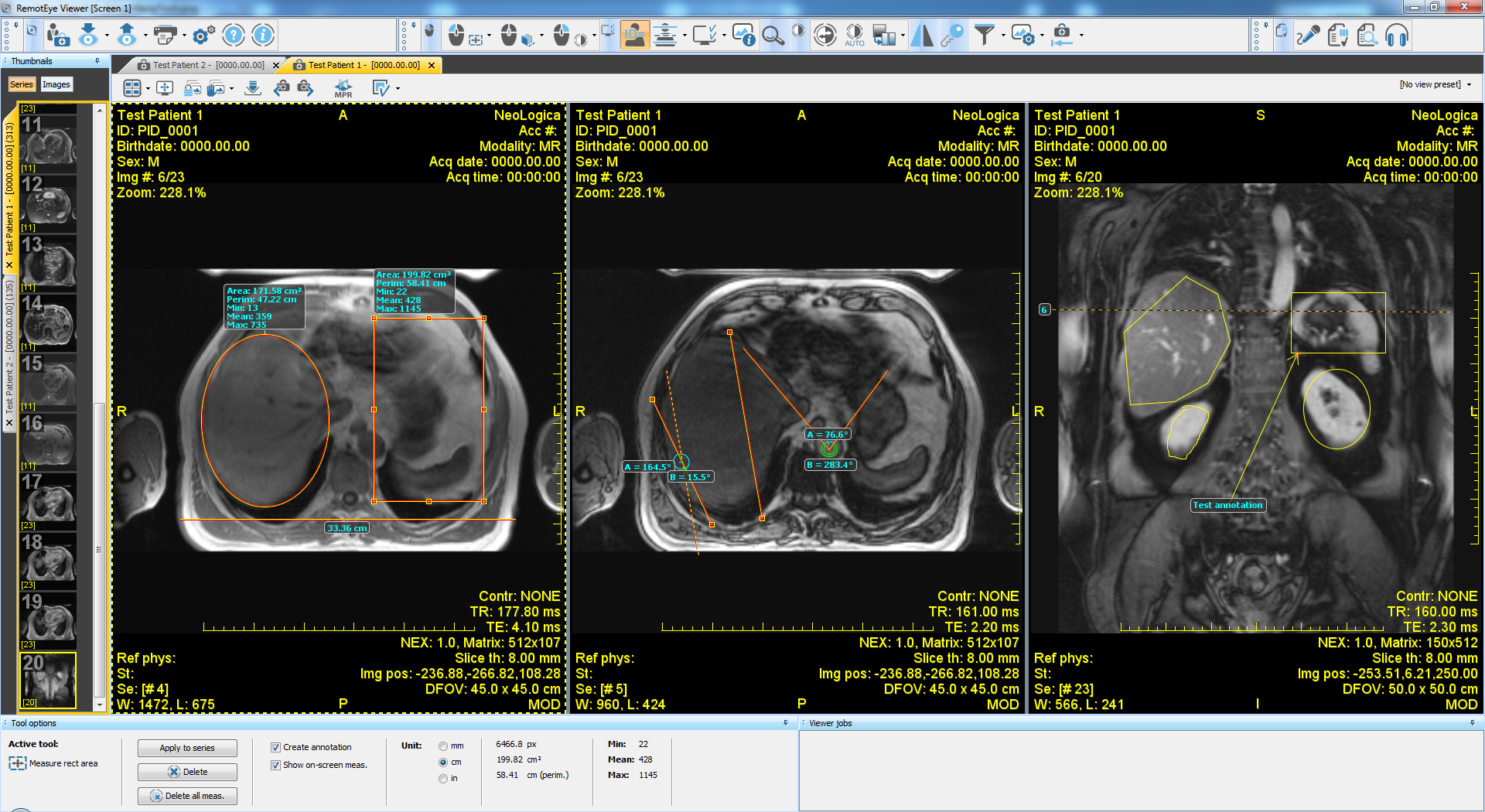Click the scout lines alignment icon

coord(665,36)
